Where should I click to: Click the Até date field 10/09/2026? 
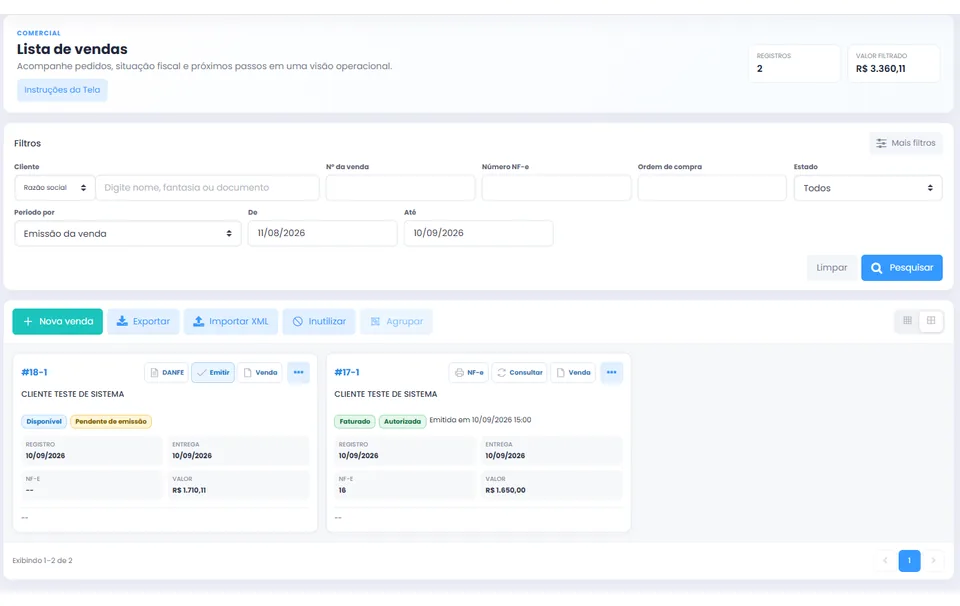click(479, 233)
